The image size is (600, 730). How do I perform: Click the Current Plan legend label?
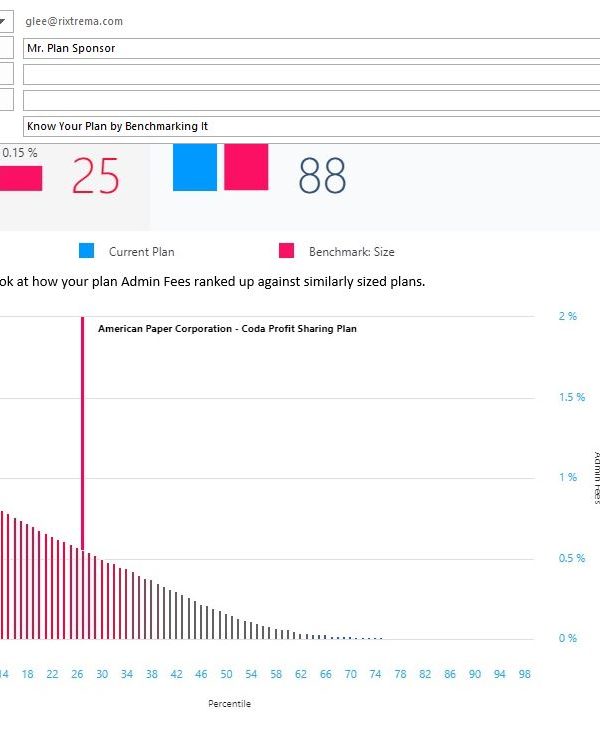point(141,252)
